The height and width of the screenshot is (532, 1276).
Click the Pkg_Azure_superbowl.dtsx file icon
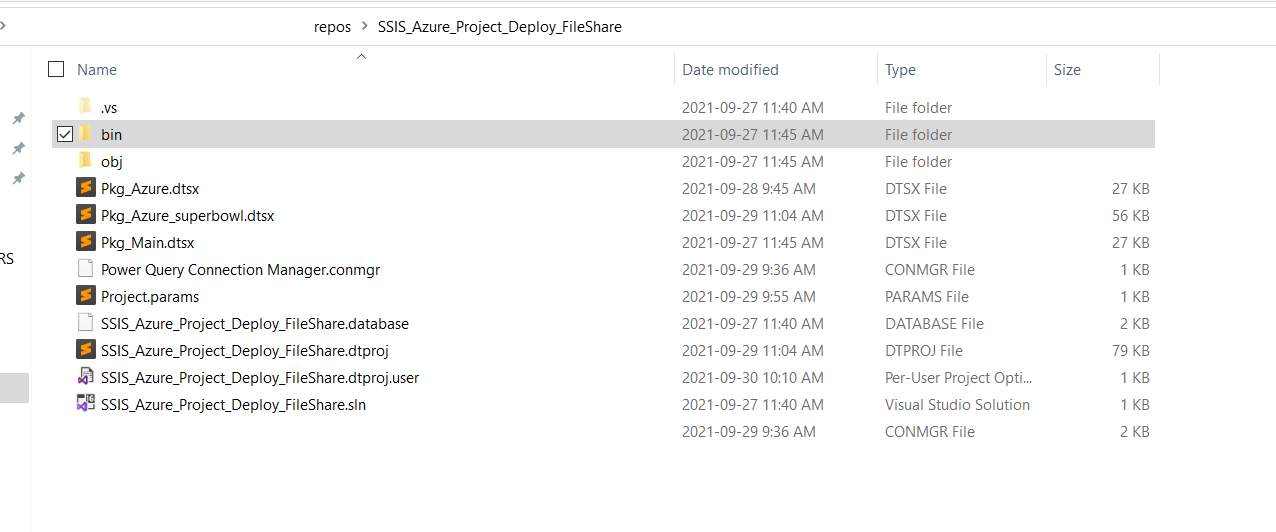coord(86,215)
